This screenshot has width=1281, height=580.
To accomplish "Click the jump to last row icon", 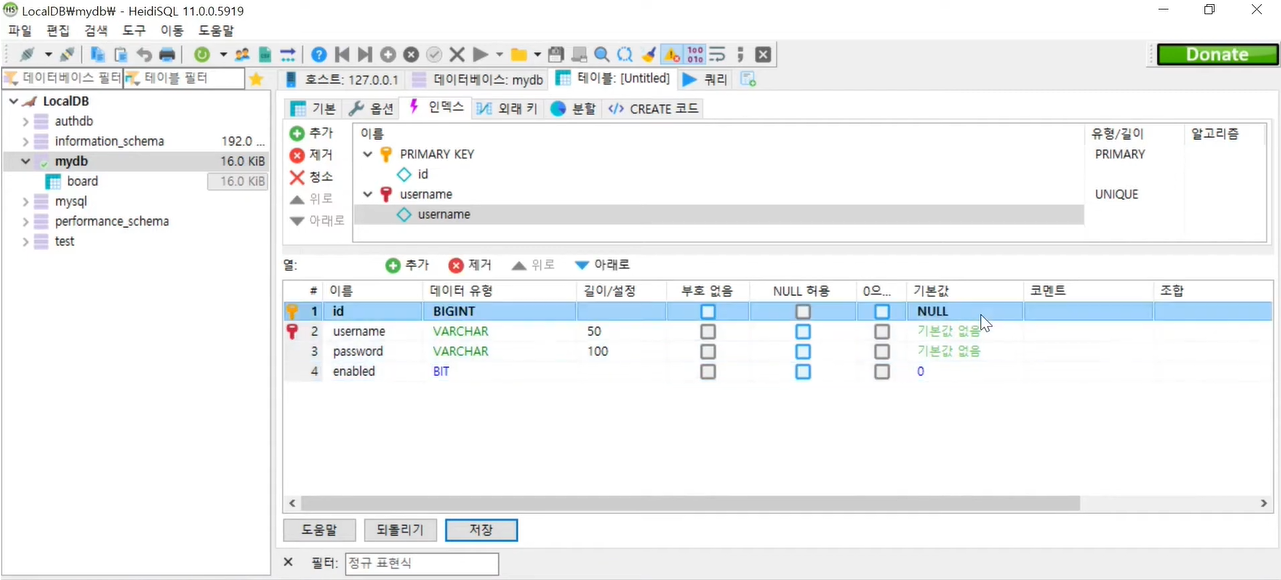I will pos(365,54).
